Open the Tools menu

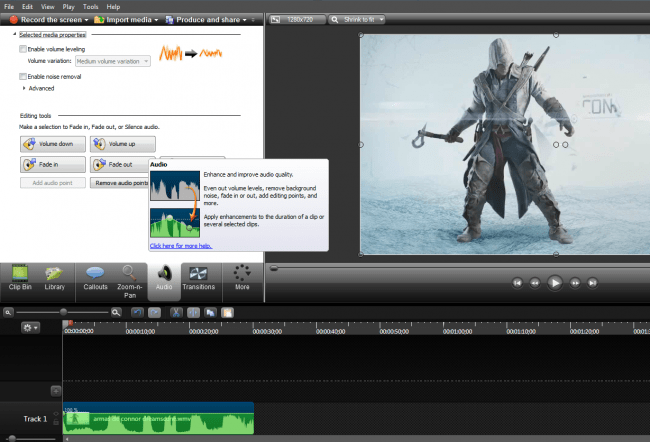90,7
